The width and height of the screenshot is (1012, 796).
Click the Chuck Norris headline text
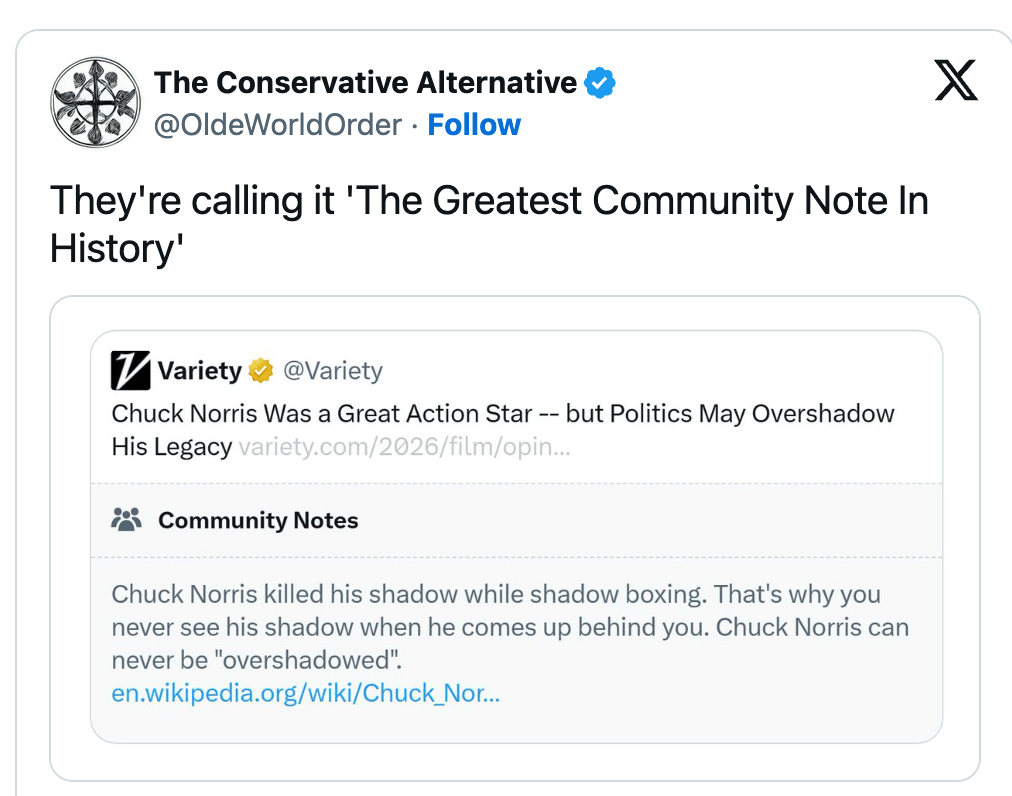point(503,414)
